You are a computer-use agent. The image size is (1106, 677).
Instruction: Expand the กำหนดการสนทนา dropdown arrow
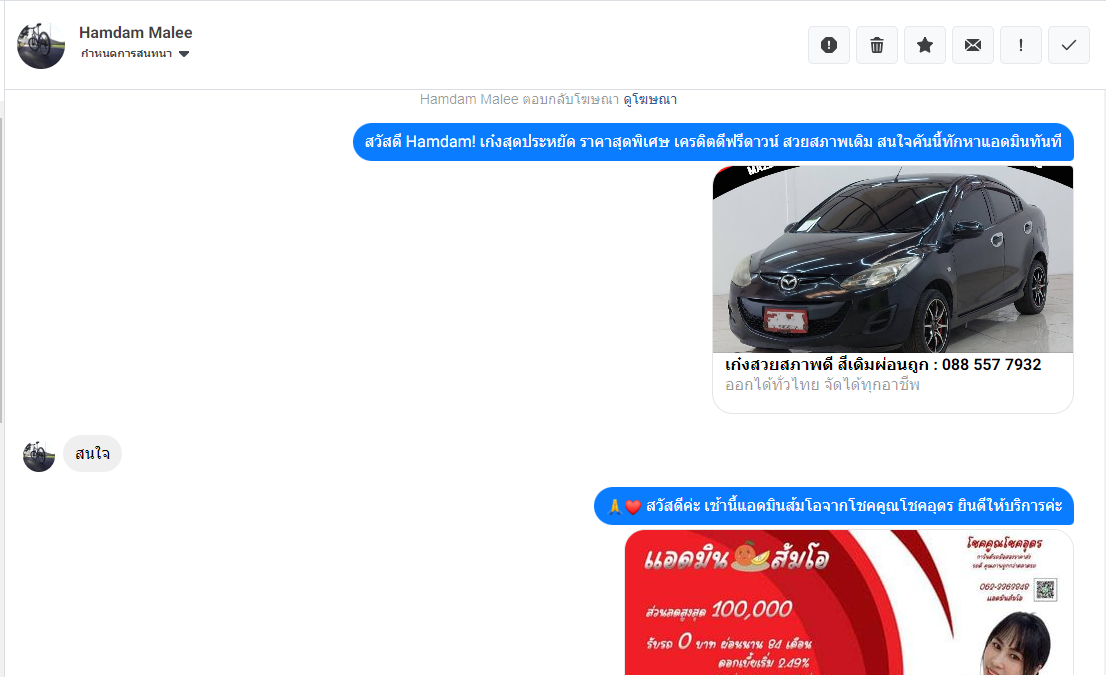pos(184,54)
